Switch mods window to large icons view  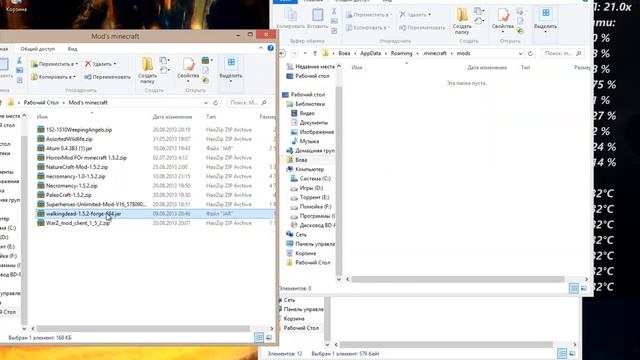pos(584,288)
